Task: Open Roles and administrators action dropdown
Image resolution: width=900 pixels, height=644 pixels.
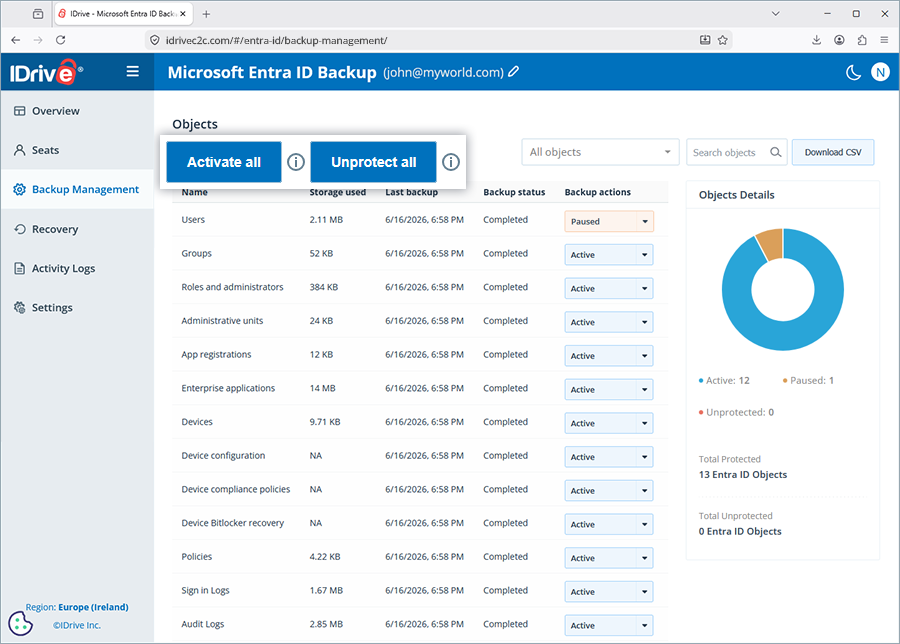Action: click(x=609, y=288)
